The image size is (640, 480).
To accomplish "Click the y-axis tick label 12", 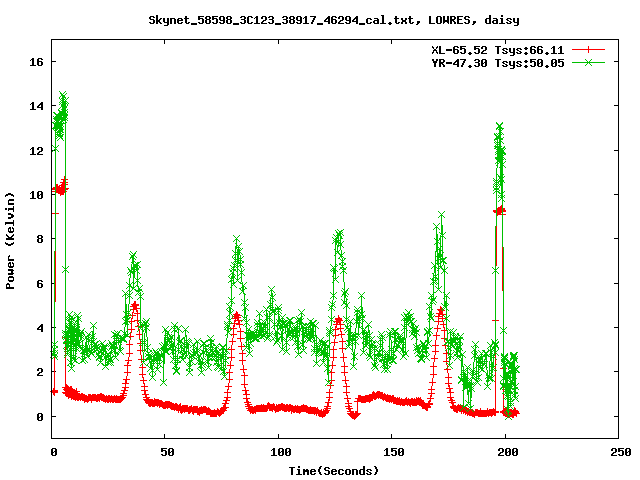I will coord(36,151).
